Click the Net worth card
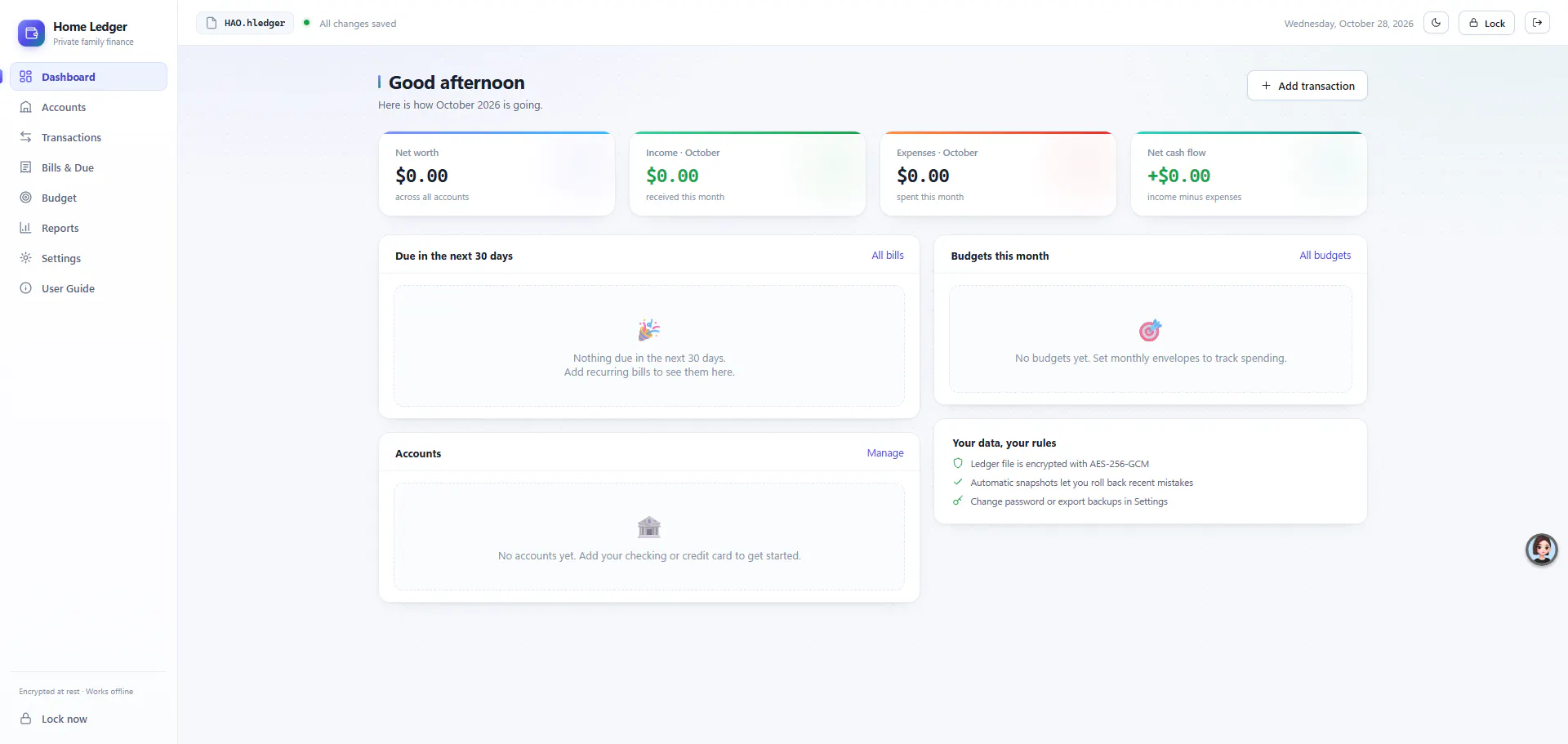Screen dimensions: 1568x744 497,174
